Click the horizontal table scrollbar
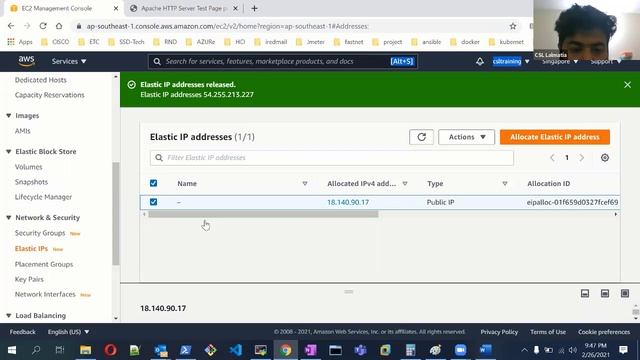640x360 pixels. [x=263, y=214]
